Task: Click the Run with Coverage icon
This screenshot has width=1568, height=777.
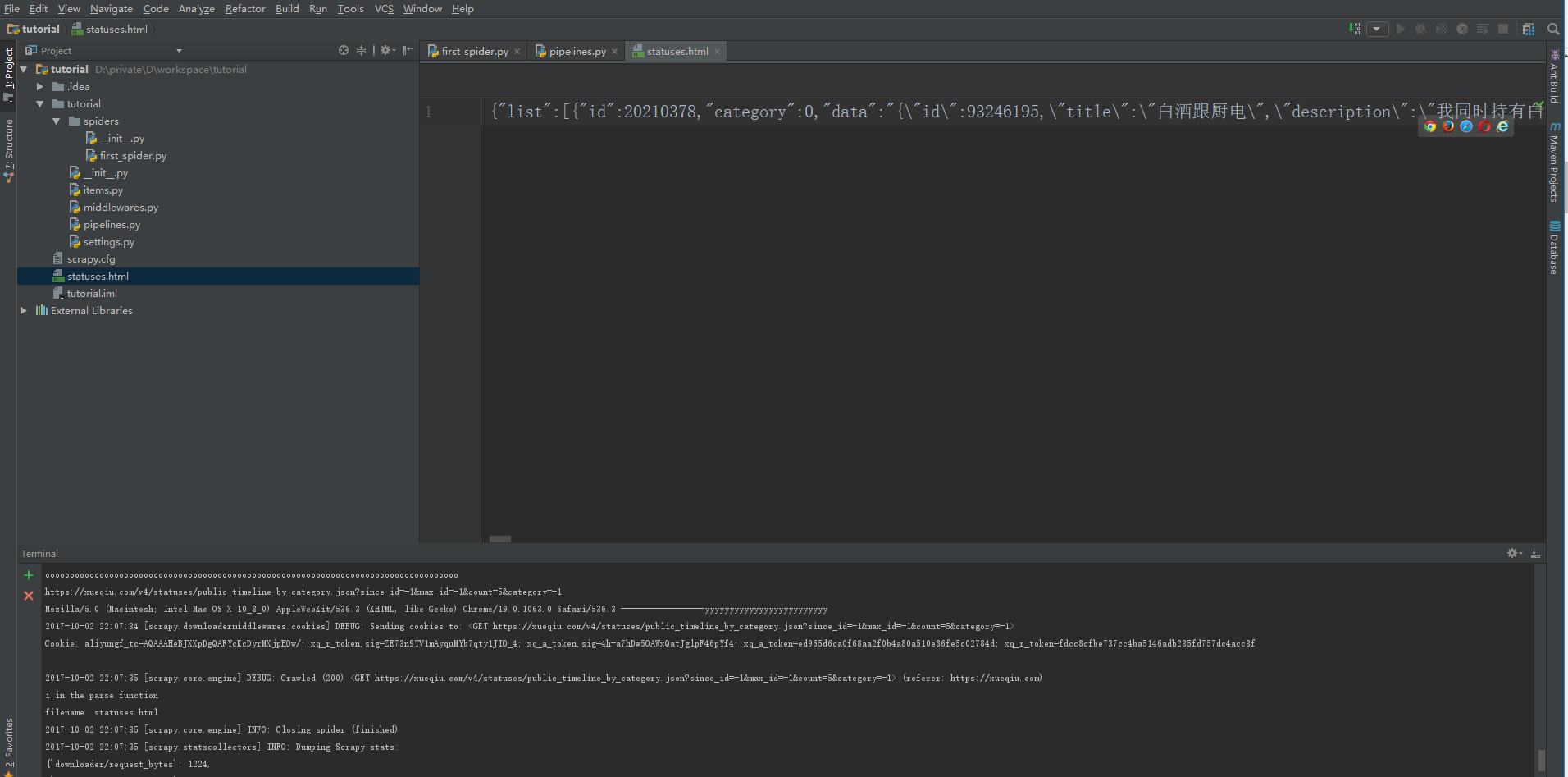Action: [1442, 29]
